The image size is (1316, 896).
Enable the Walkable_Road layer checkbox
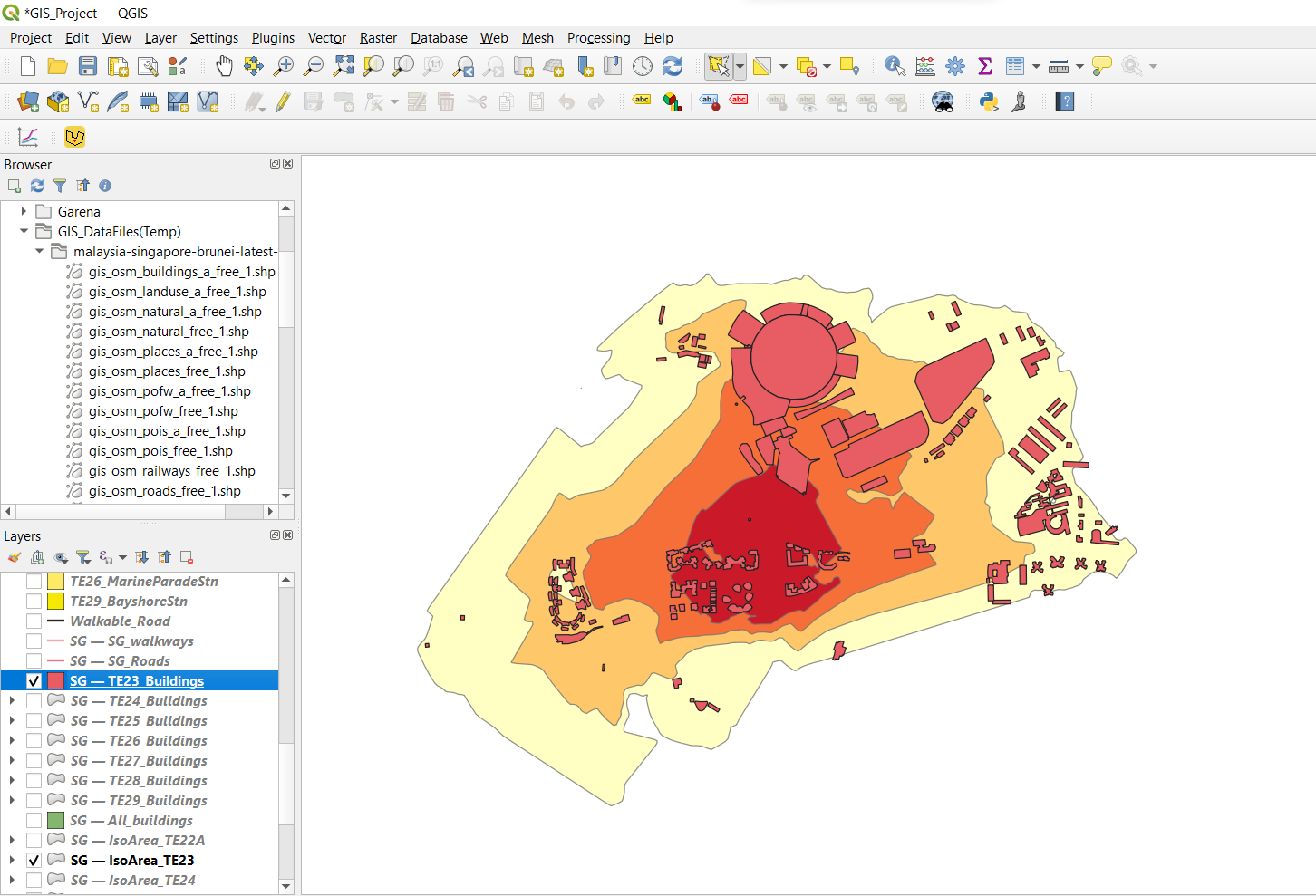pos(34,621)
